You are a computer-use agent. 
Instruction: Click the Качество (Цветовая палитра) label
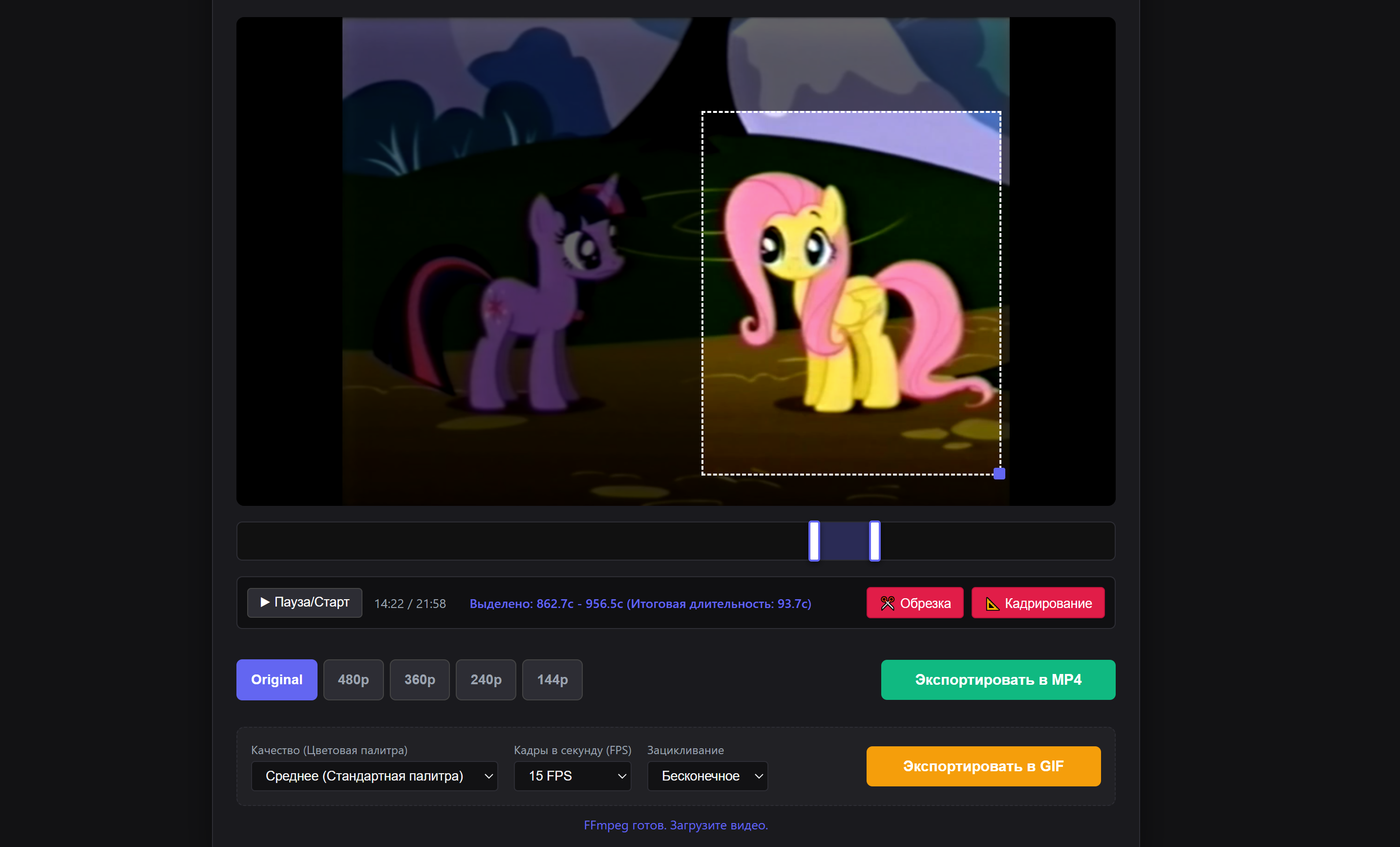point(330,750)
